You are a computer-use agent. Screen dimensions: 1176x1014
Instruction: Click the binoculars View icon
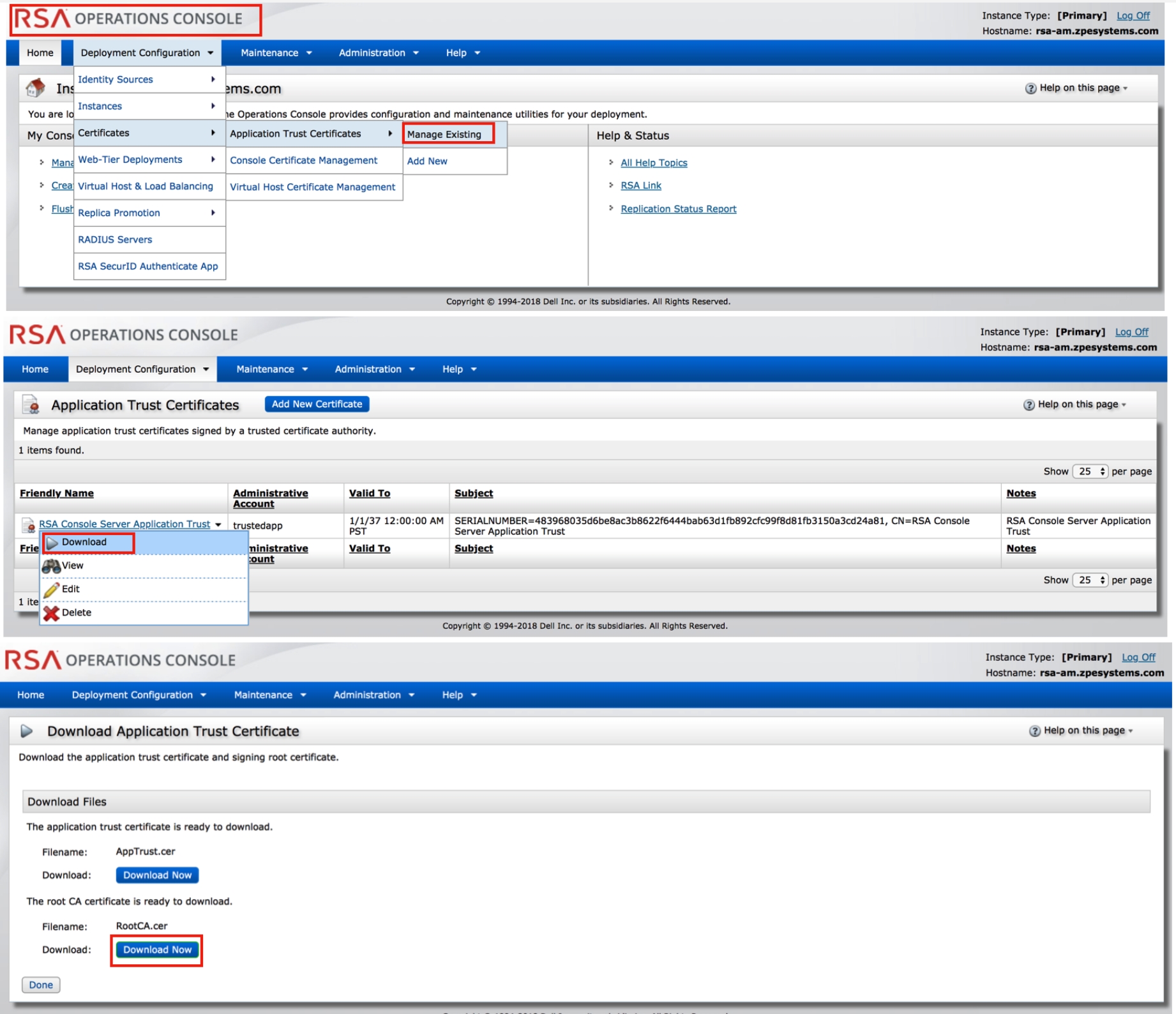pyautogui.click(x=51, y=566)
